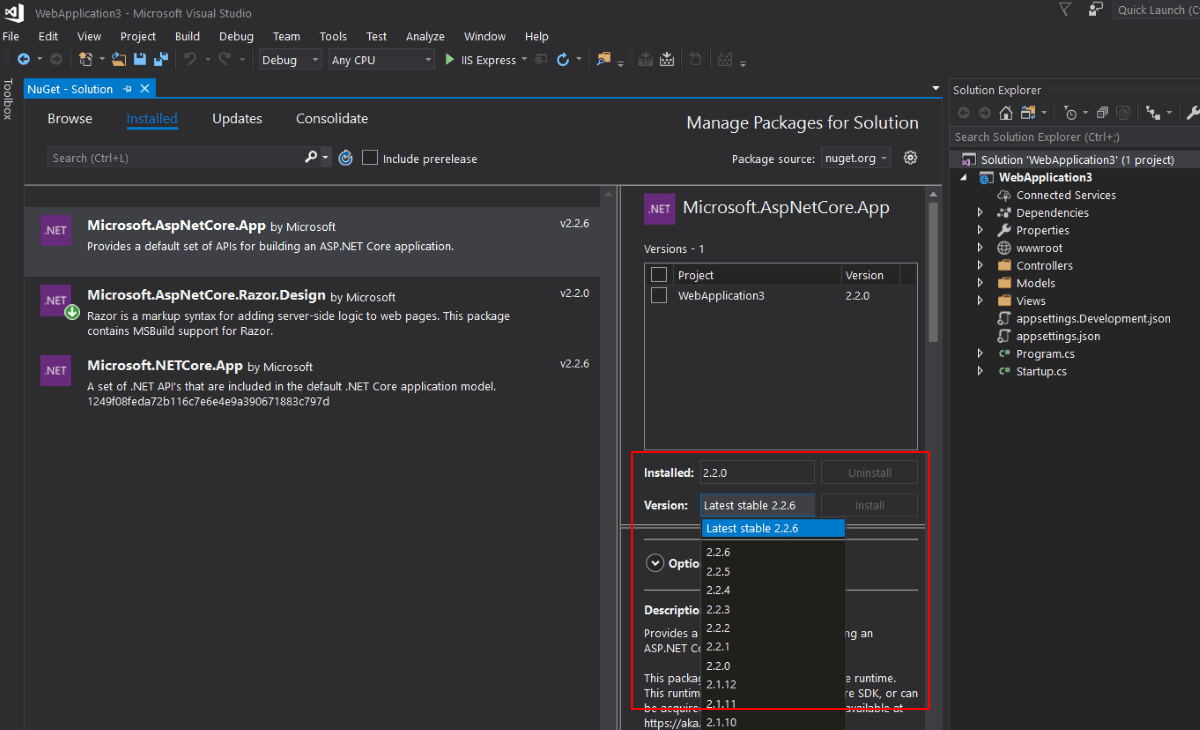The height and width of the screenshot is (730, 1200).
Task: Check the select-all Project header checkbox
Action: pos(658,275)
